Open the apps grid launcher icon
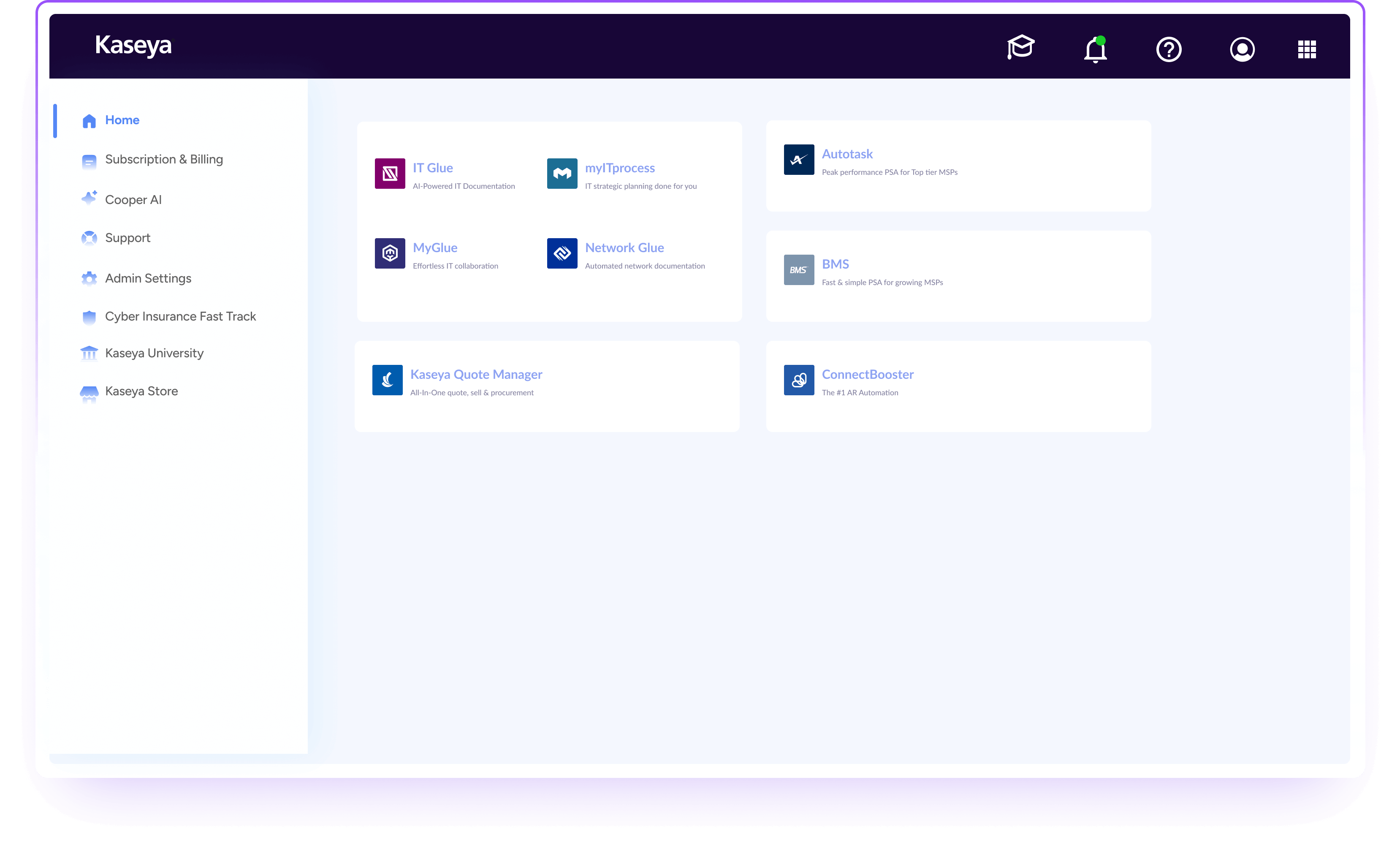 tap(1307, 49)
